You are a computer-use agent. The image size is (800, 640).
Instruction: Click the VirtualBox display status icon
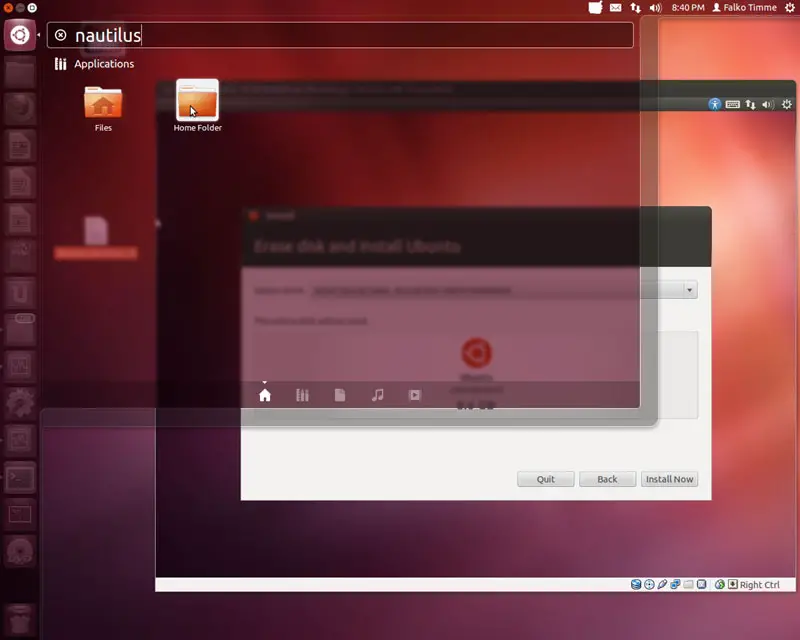pos(702,584)
